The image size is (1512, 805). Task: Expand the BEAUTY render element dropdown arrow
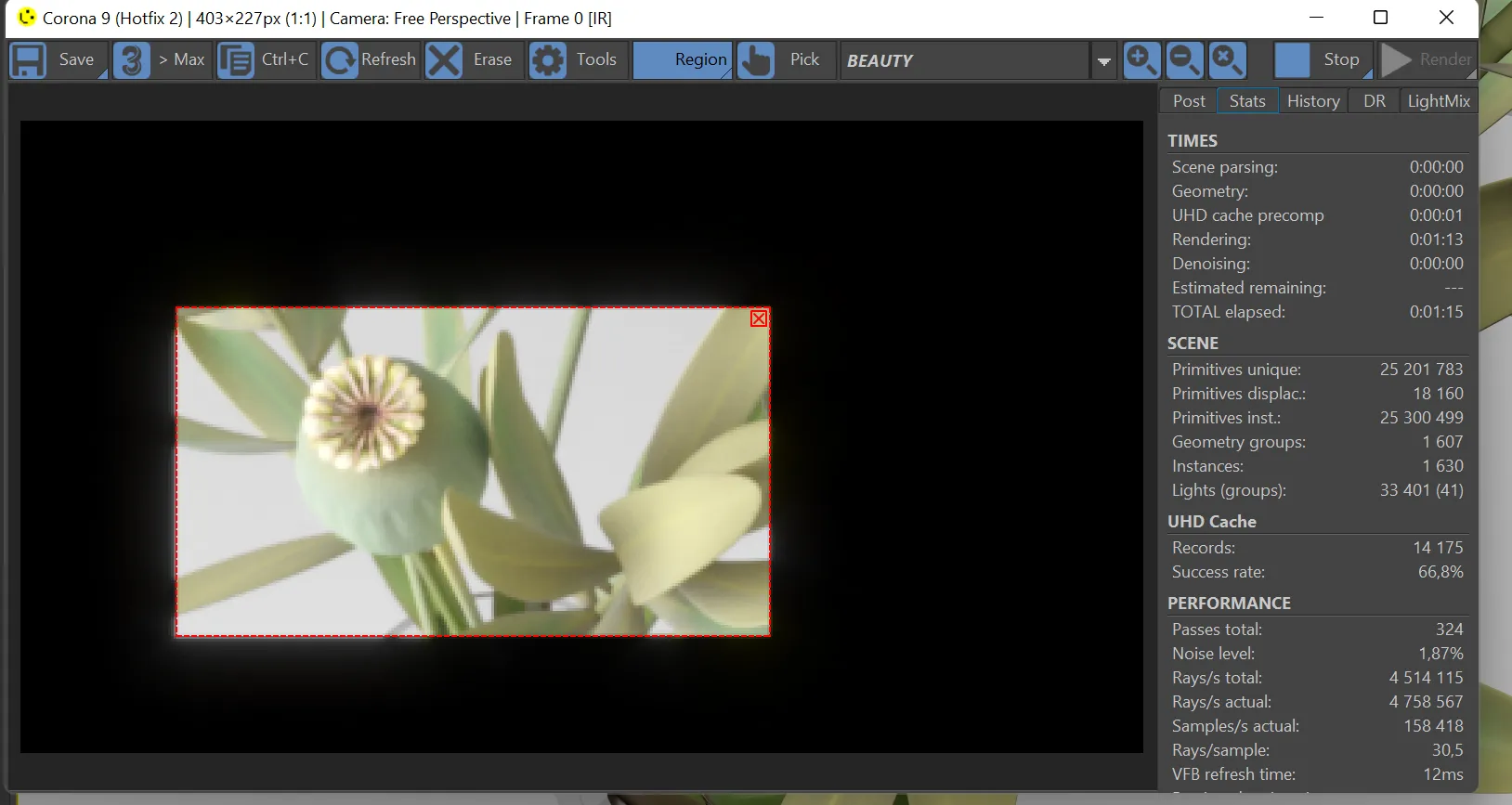[x=1103, y=61]
